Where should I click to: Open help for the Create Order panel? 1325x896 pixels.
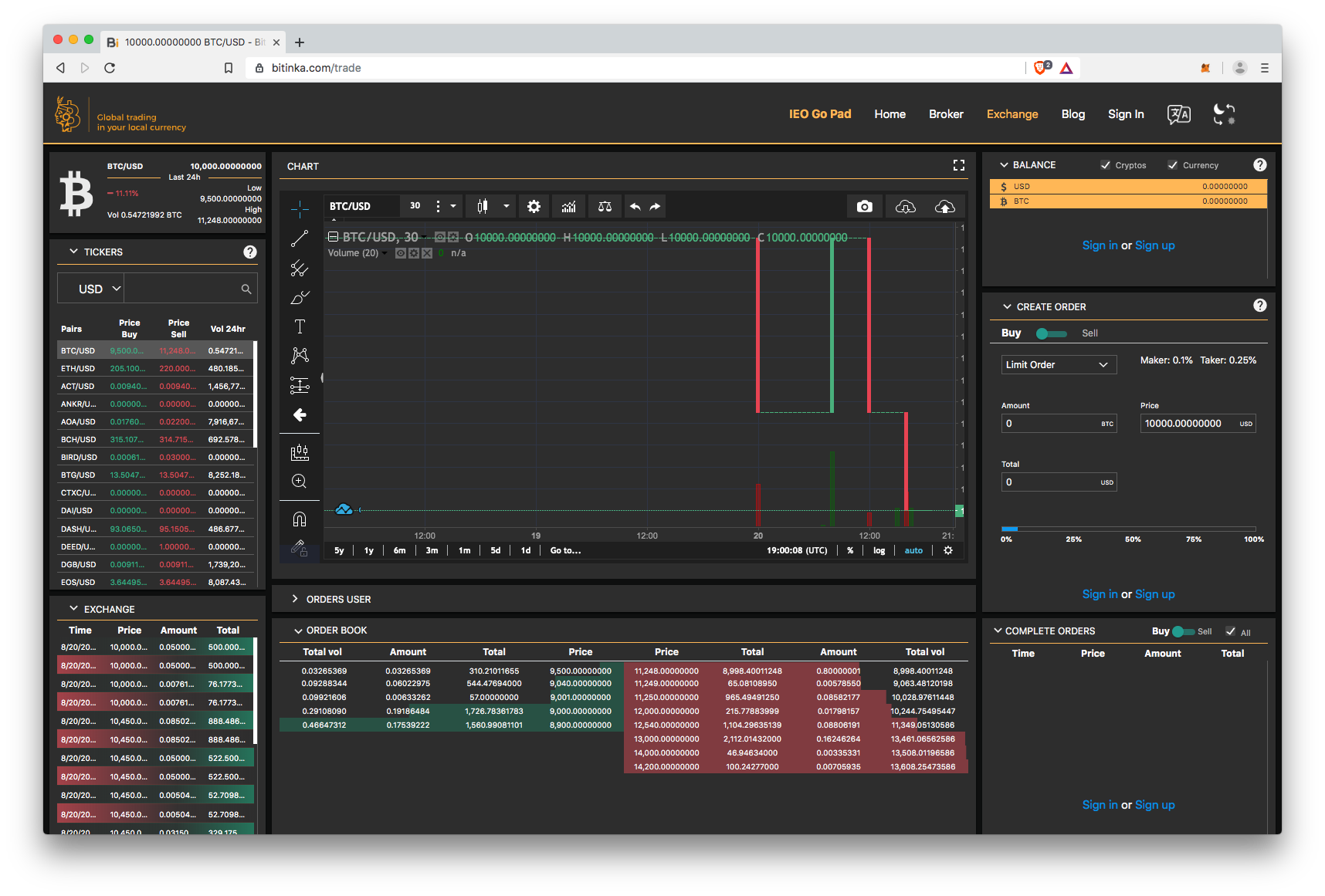pos(1260,306)
